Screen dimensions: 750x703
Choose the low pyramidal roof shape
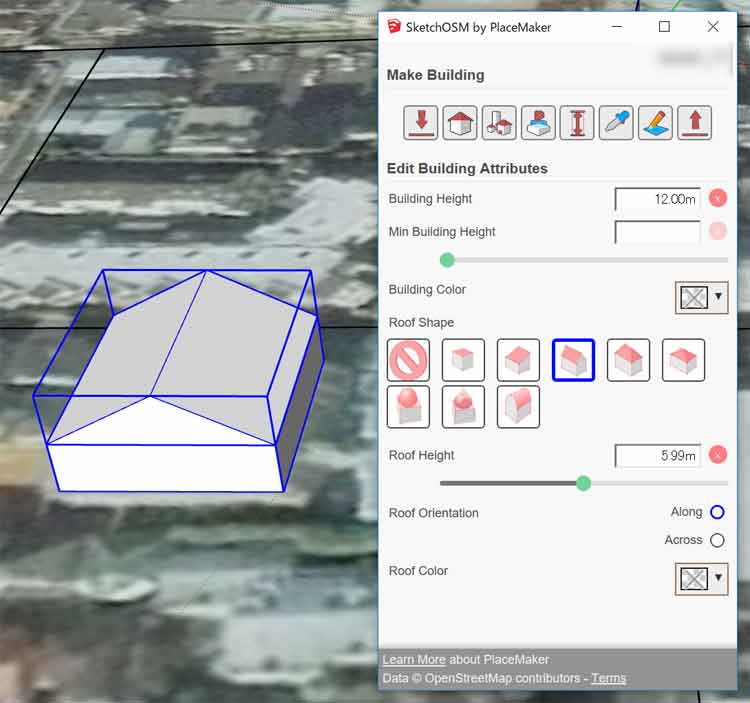pos(684,360)
